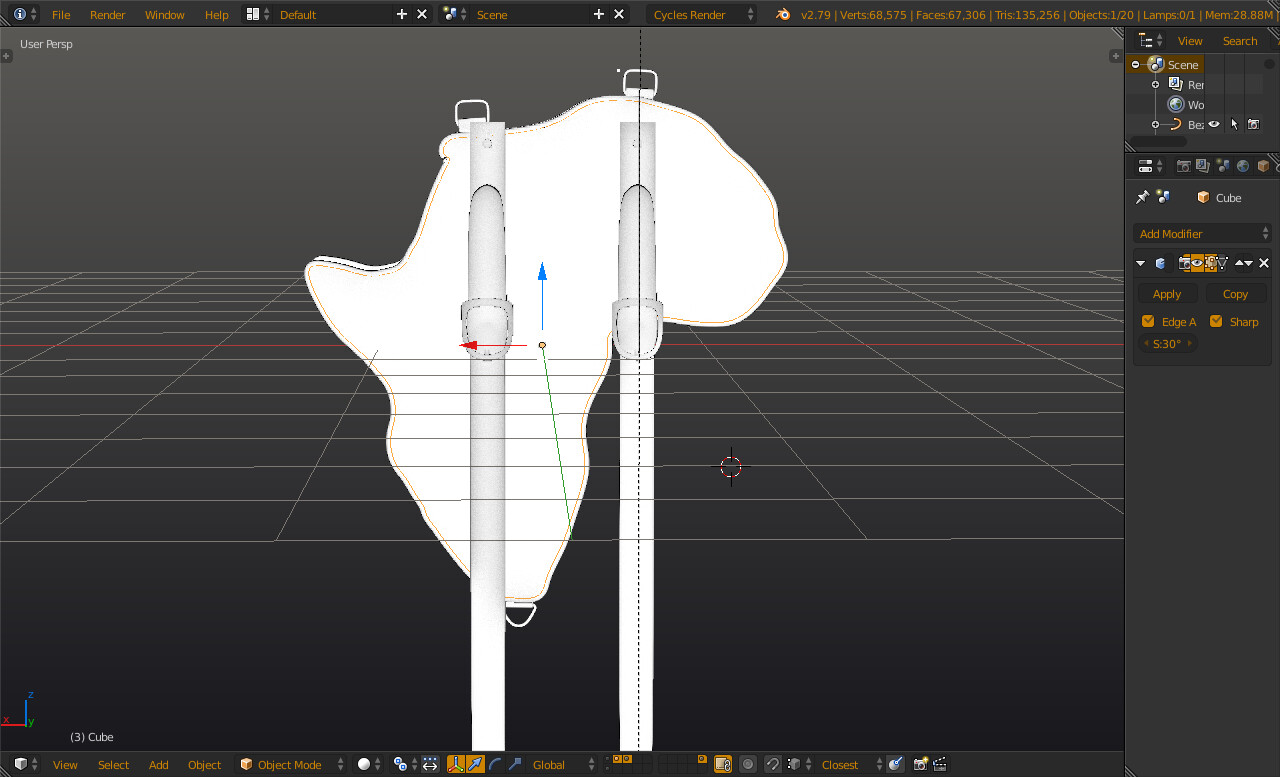Click the Blender logo in info header
Image resolution: width=1280 pixels, height=777 pixels.
(x=783, y=14)
